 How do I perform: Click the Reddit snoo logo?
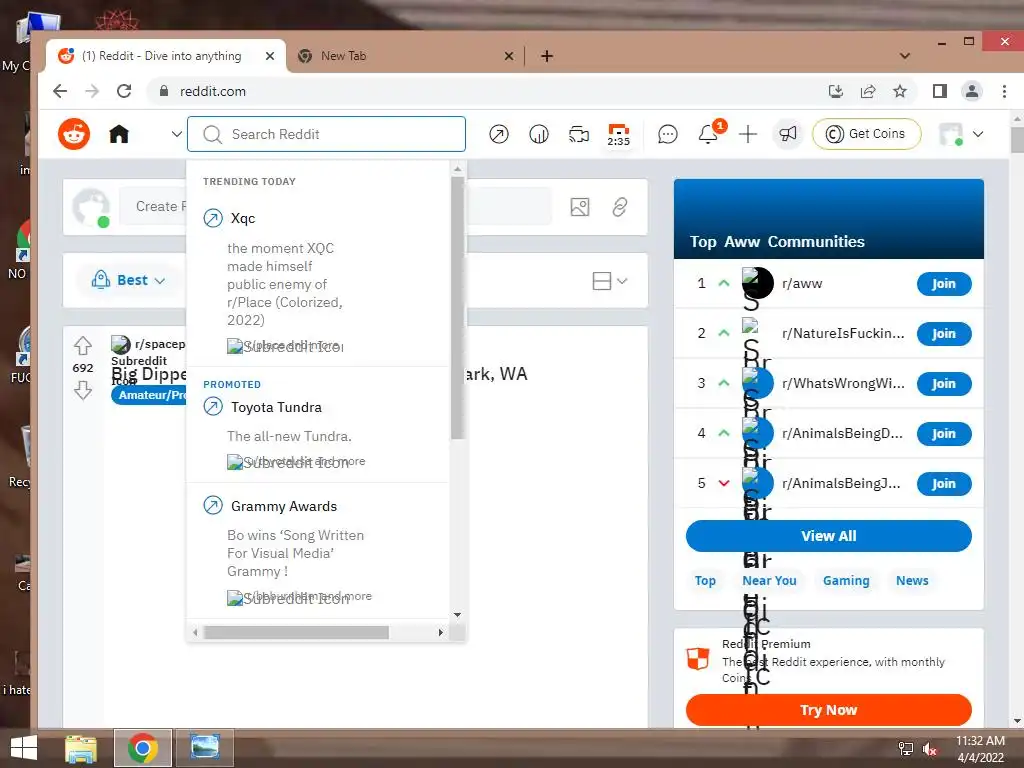coord(74,134)
